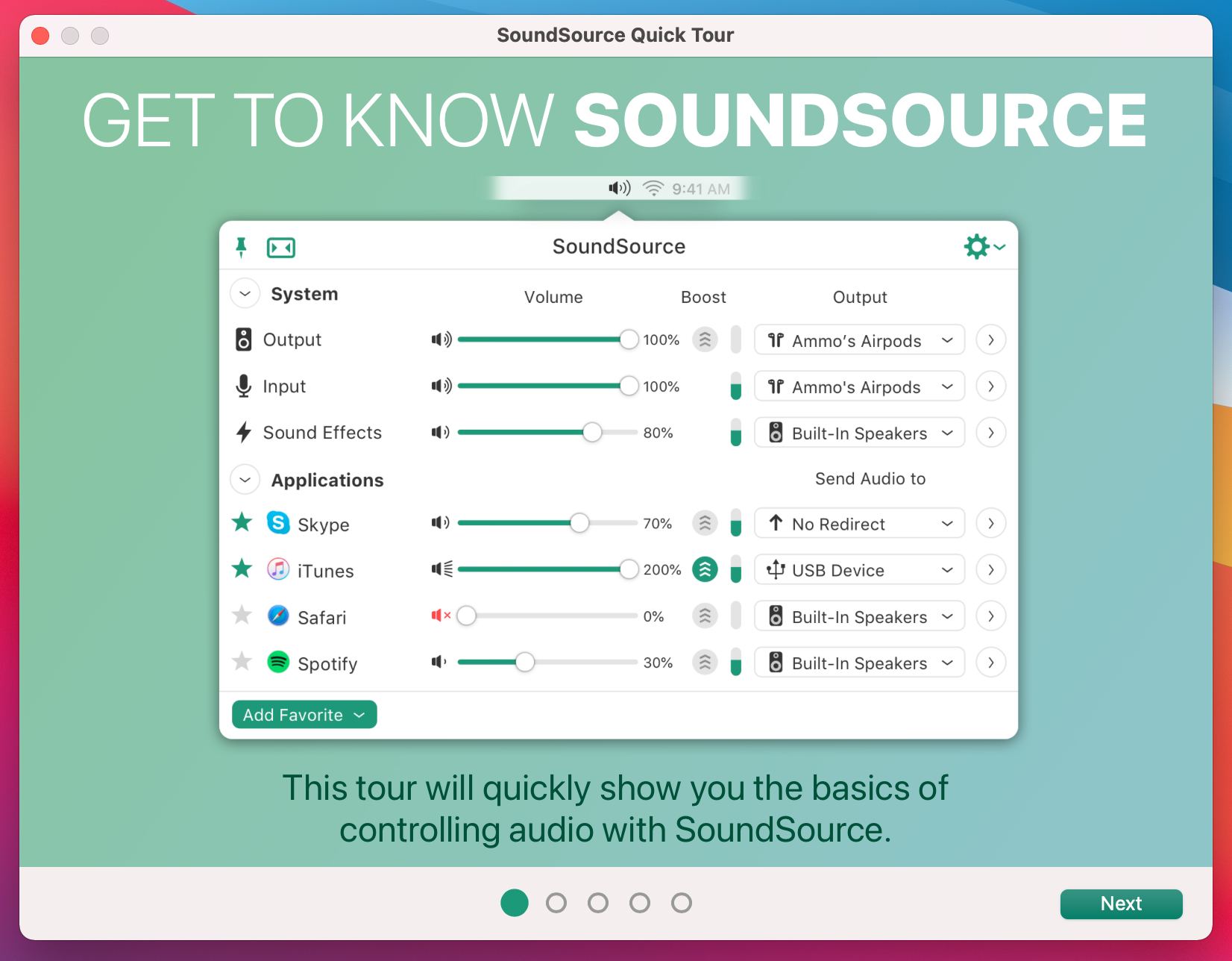The height and width of the screenshot is (961, 1232).
Task: Click the menu bar volume icon in illustration
Action: coord(620,188)
